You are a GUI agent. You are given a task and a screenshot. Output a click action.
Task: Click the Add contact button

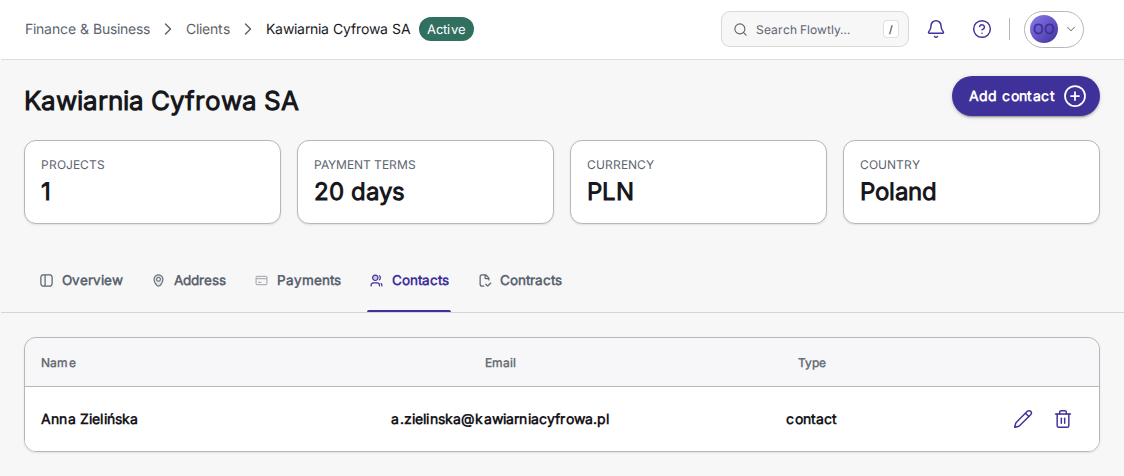1026,96
